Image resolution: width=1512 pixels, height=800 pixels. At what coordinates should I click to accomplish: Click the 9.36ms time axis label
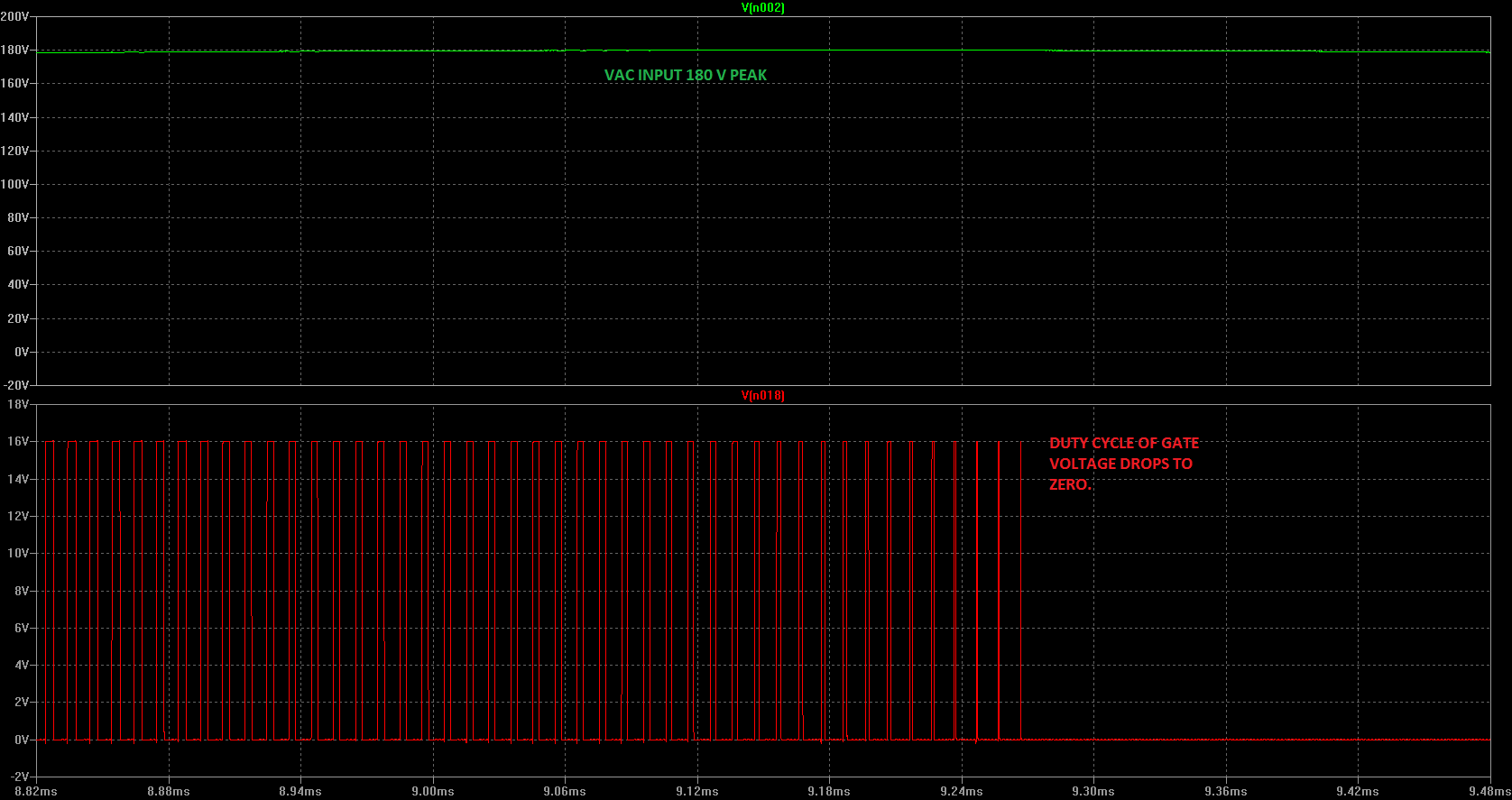tap(1226, 791)
